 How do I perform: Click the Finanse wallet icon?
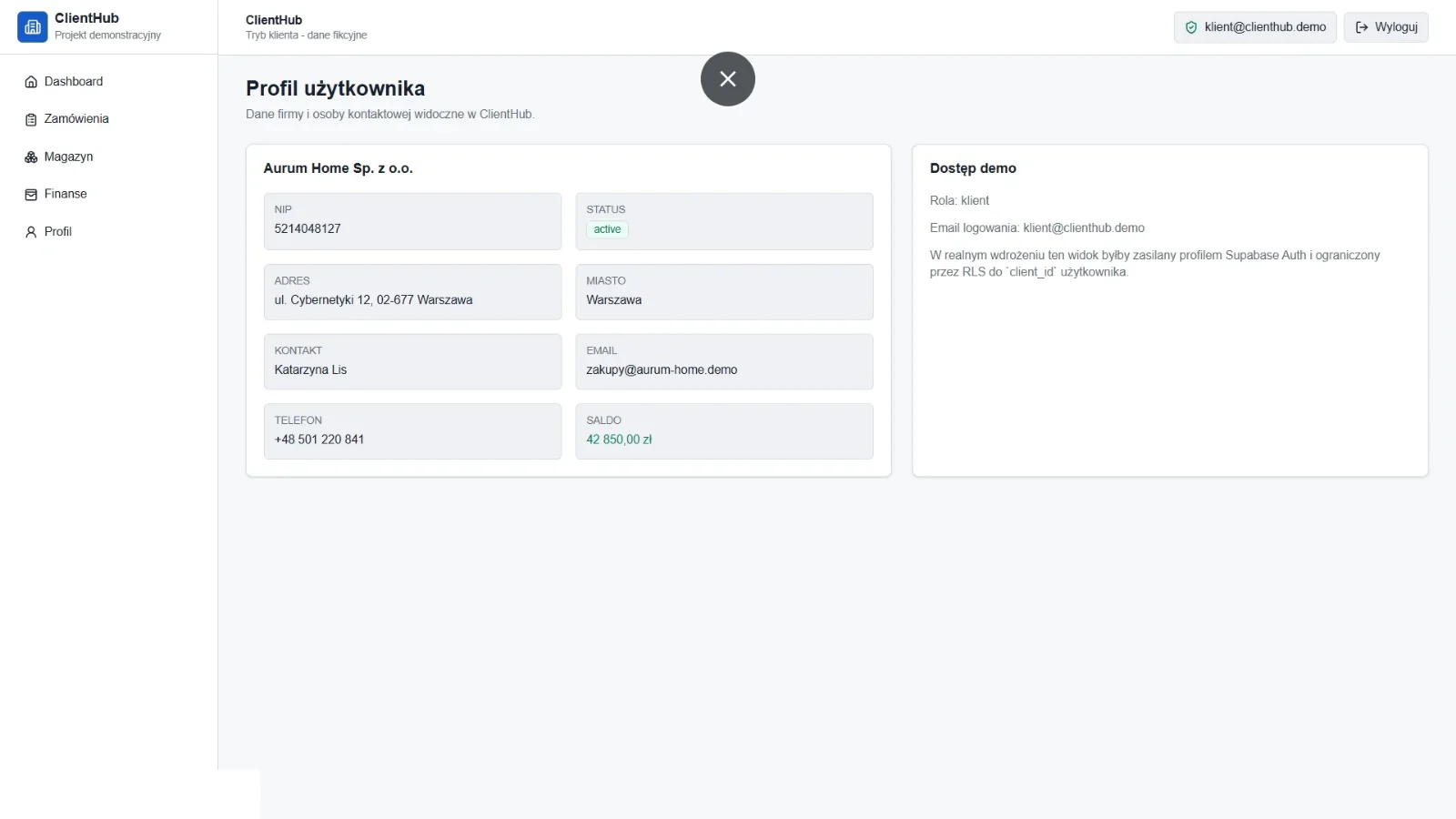[31, 195]
